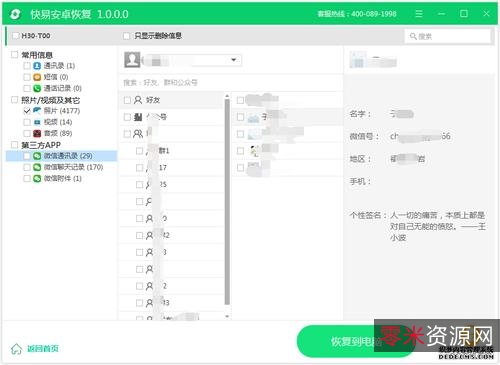
Task: Tick the 微信附件 (1) checkbox
Action: (27, 179)
